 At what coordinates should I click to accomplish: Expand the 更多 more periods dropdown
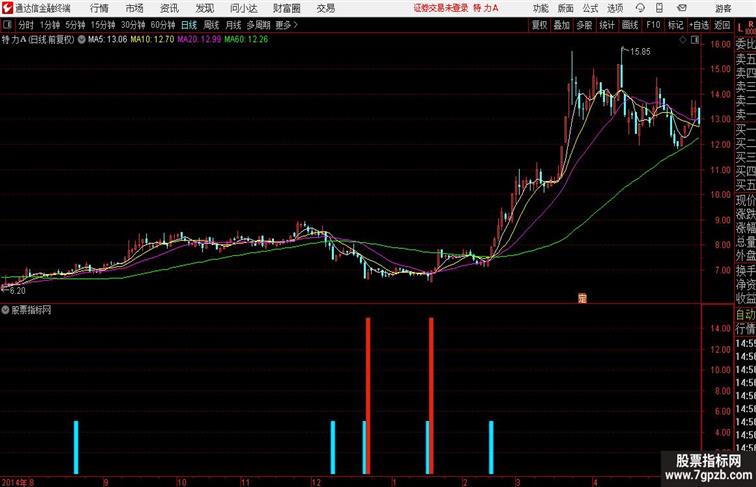click(286, 25)
